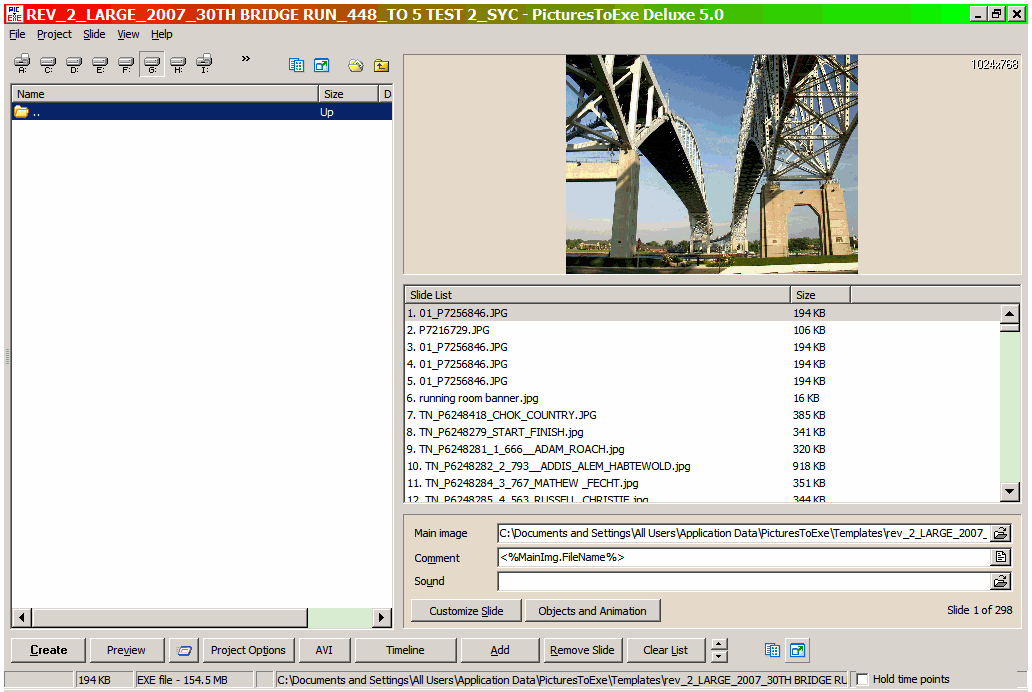The image size is (1032, 692).
Task: Click the go up one folder icon
Action: point(381,66)
